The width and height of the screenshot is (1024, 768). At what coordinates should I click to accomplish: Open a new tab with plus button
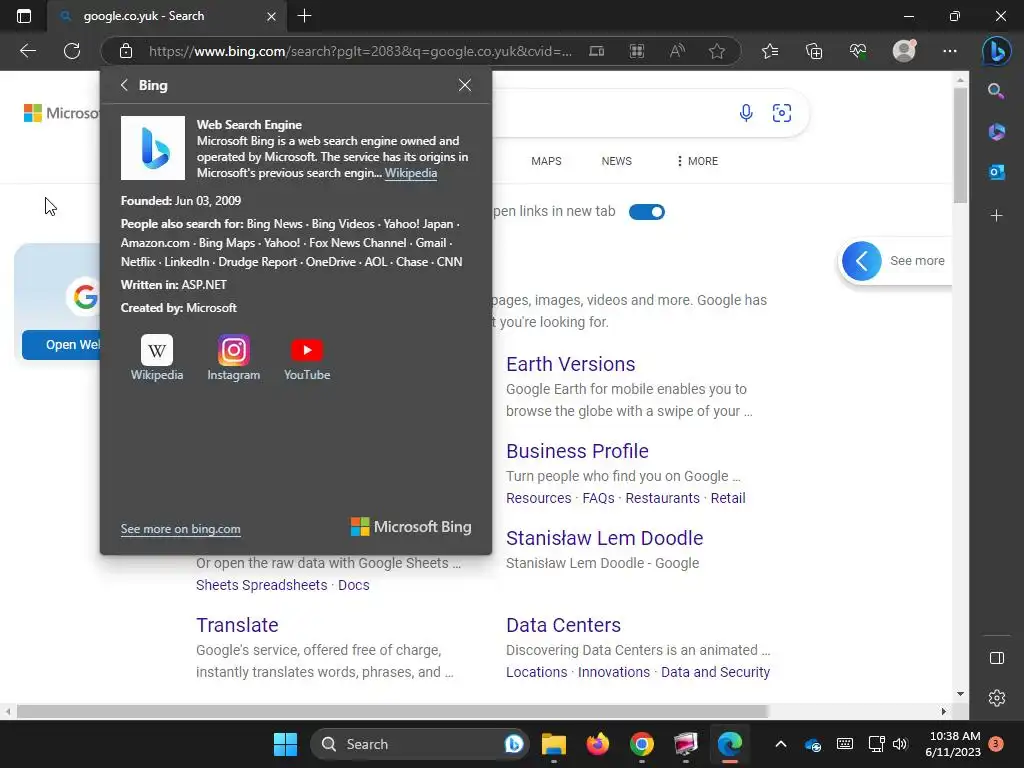coord(304,16)
